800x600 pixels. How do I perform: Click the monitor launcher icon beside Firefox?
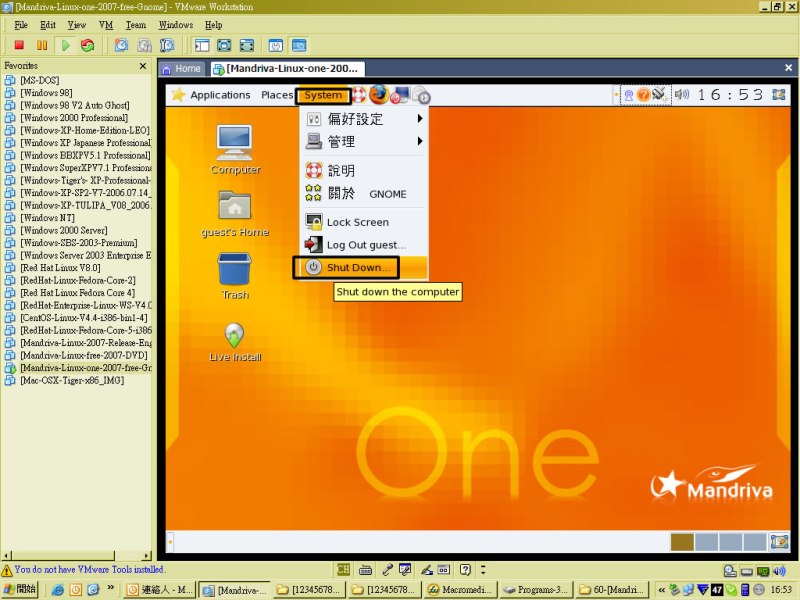(400, 94)
